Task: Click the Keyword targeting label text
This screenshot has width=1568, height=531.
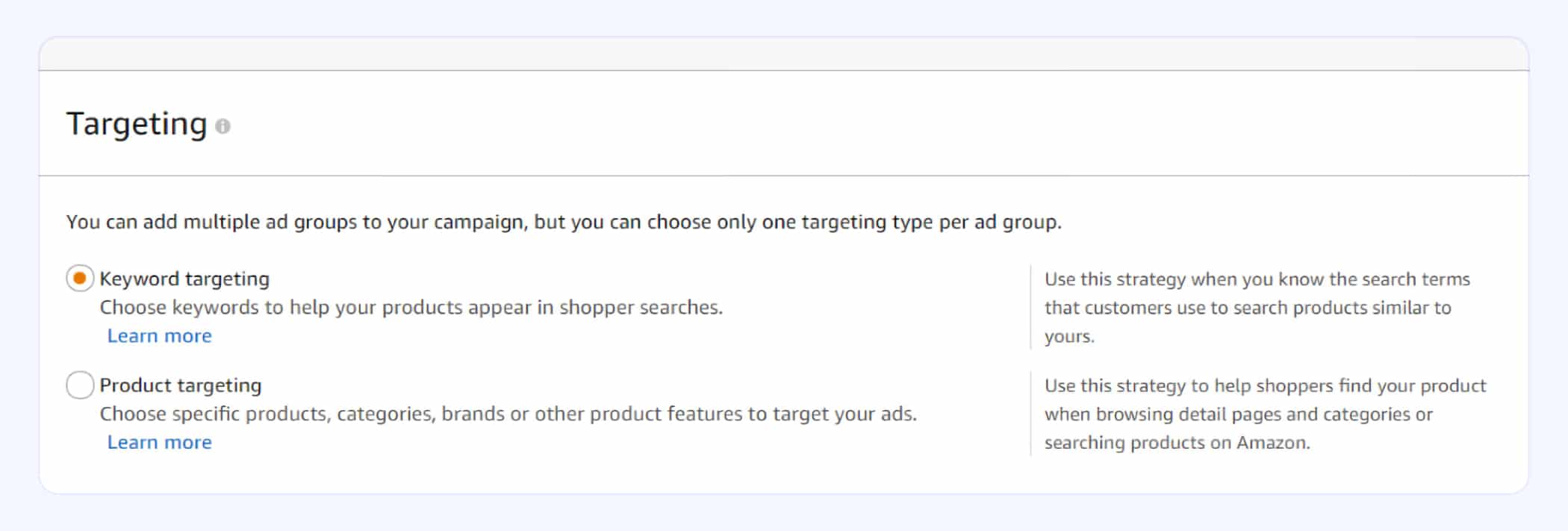Action: tap(184, 279)
